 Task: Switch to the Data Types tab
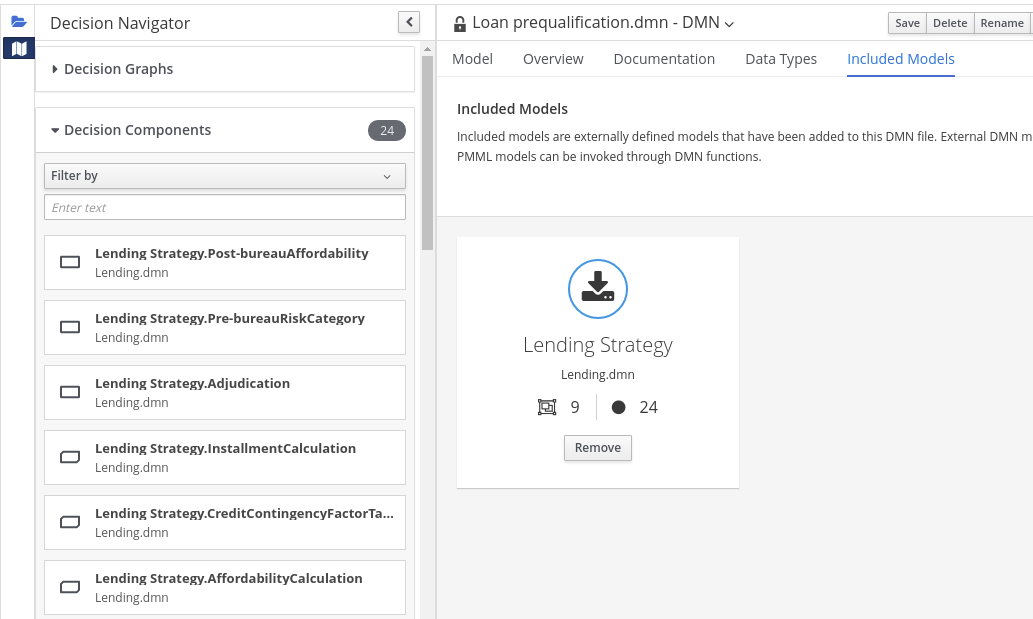tap(780, 59)
